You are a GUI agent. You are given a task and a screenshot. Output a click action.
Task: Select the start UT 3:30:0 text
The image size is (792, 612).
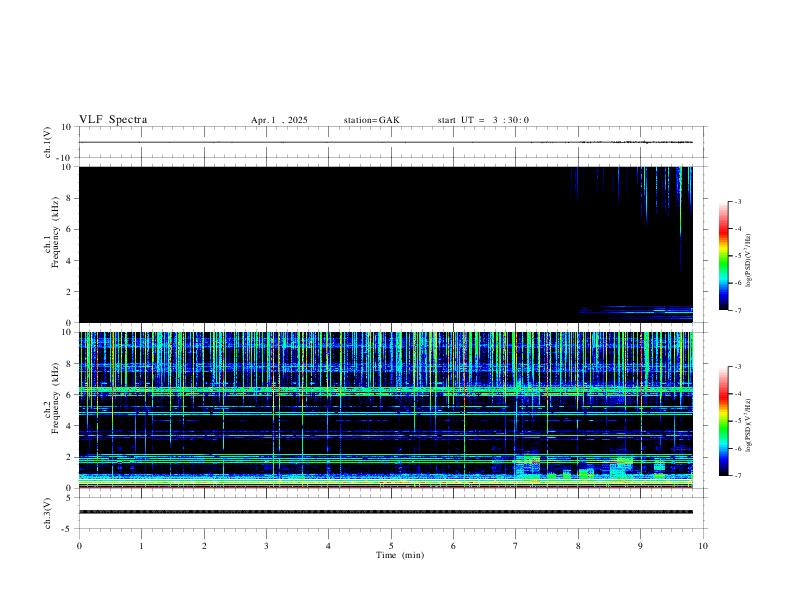[x=483, y=120]
